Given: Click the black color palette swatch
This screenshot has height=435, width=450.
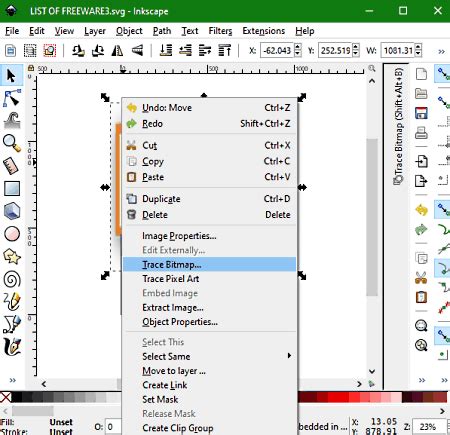Looking at the screenshot, I should pyautogui.click(x=17, y=397).
